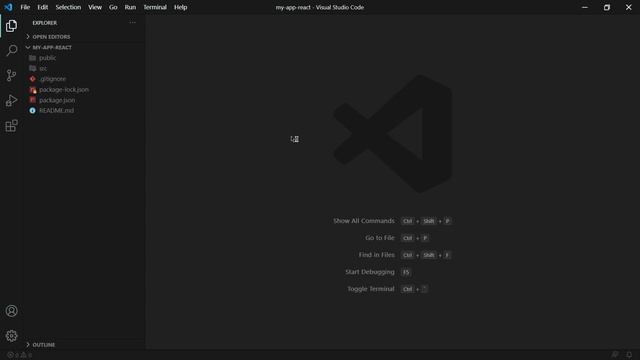The width and height of the screenshot is (640, 360).
Task: Click the feedback icon in the status bar
Action: 614,355
